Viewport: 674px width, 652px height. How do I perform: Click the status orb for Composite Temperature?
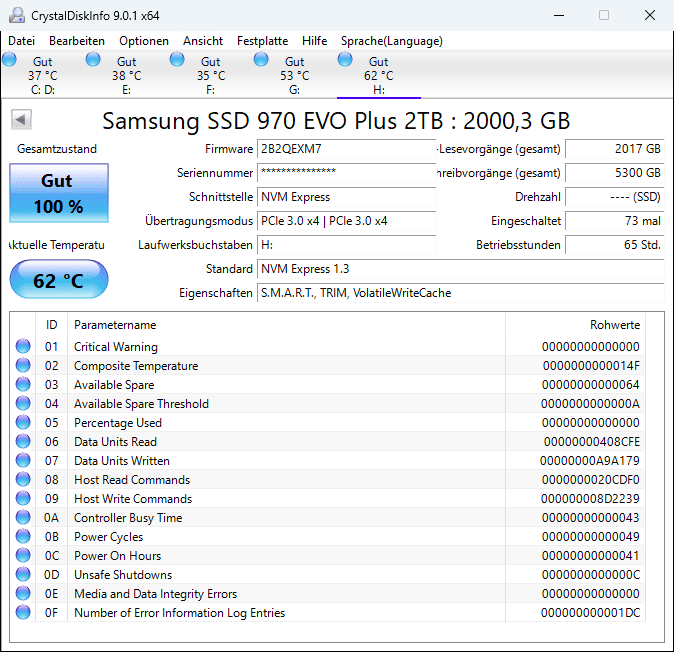[x=23, y=365]
